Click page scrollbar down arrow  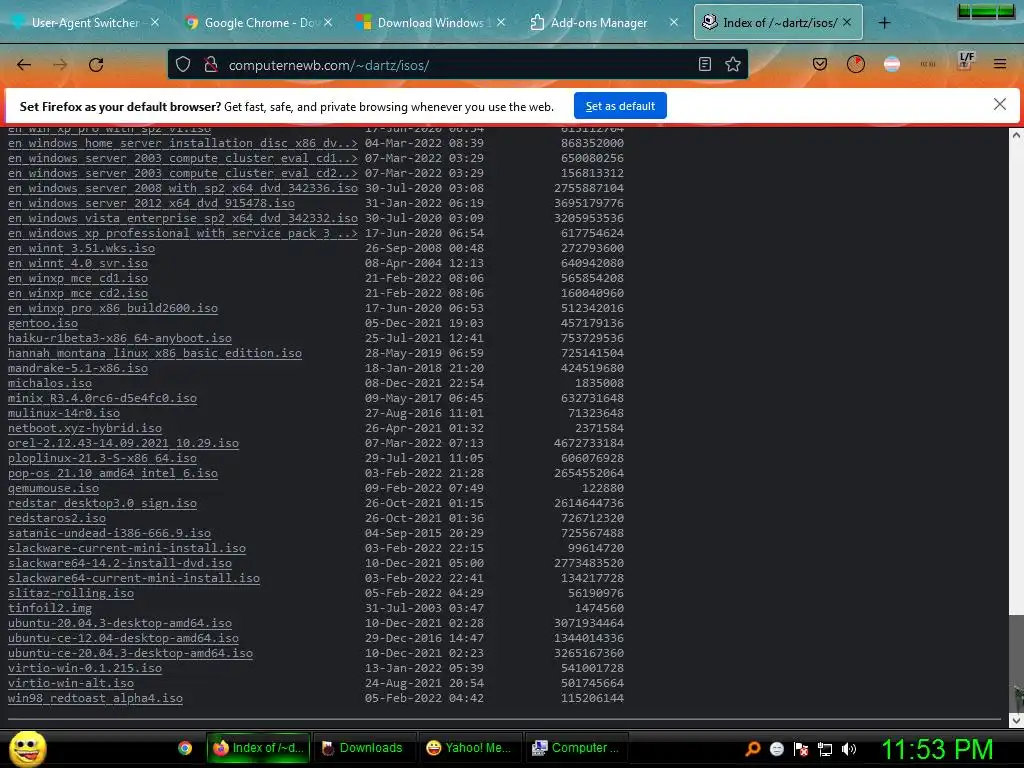[1016, 720]
